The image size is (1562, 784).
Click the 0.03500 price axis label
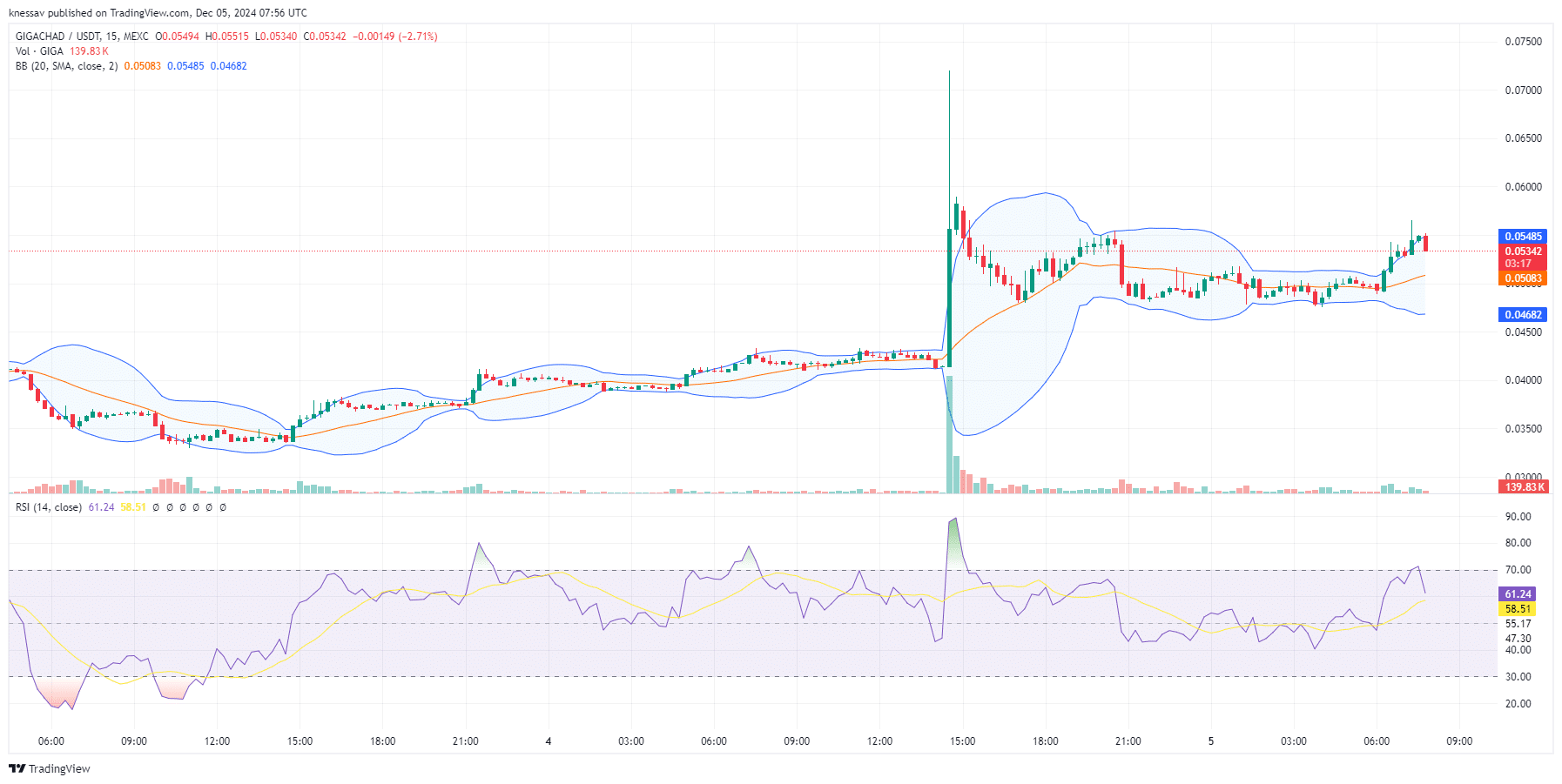click(1523, 429)
